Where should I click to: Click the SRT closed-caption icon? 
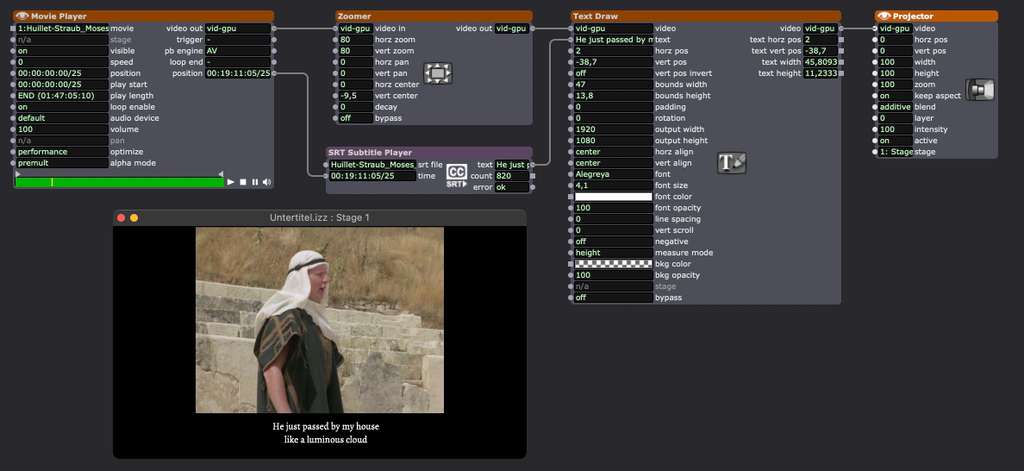click(456, 175)
